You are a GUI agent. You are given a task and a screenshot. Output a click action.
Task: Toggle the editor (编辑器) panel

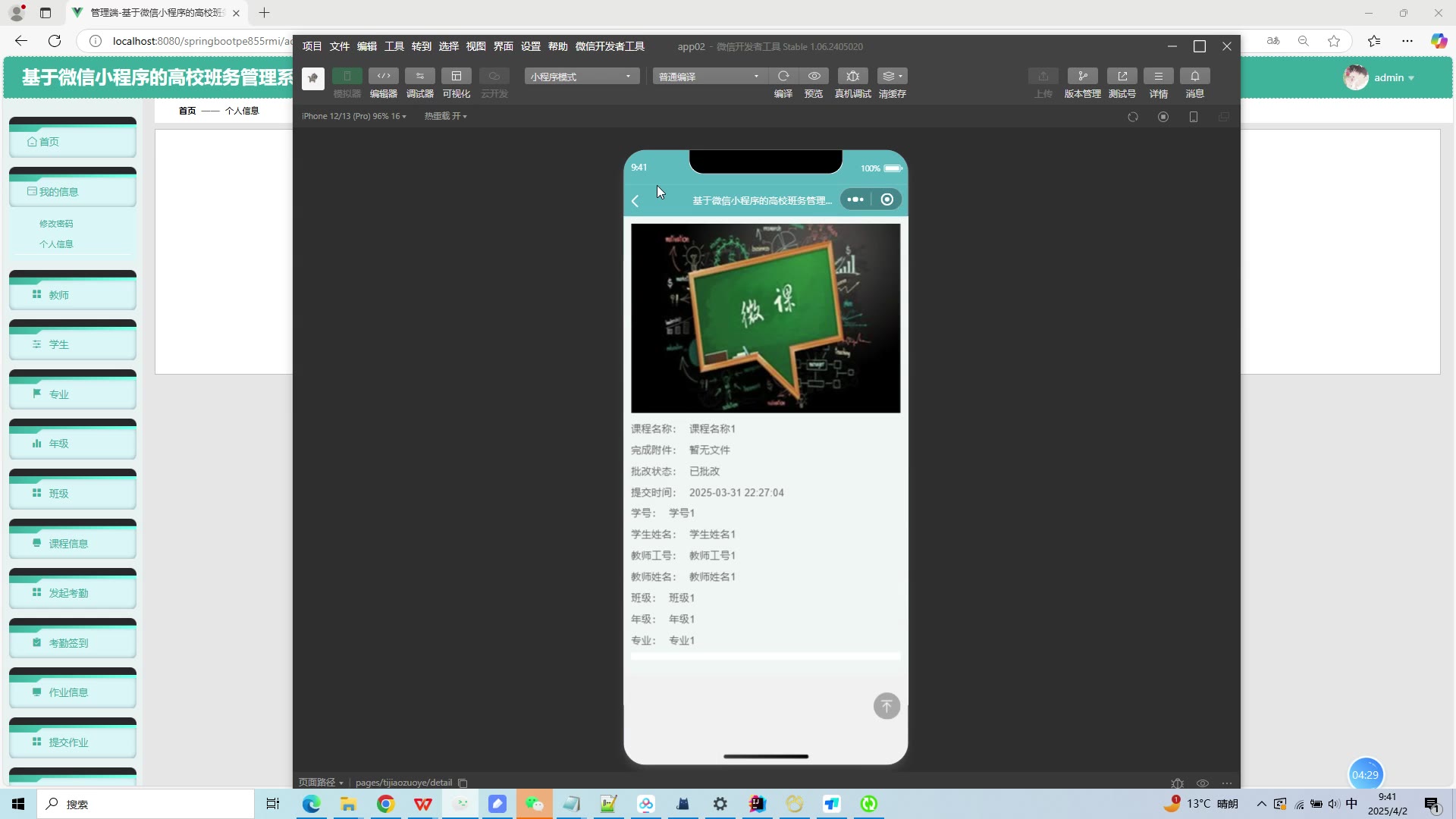[x=383, y=76]
